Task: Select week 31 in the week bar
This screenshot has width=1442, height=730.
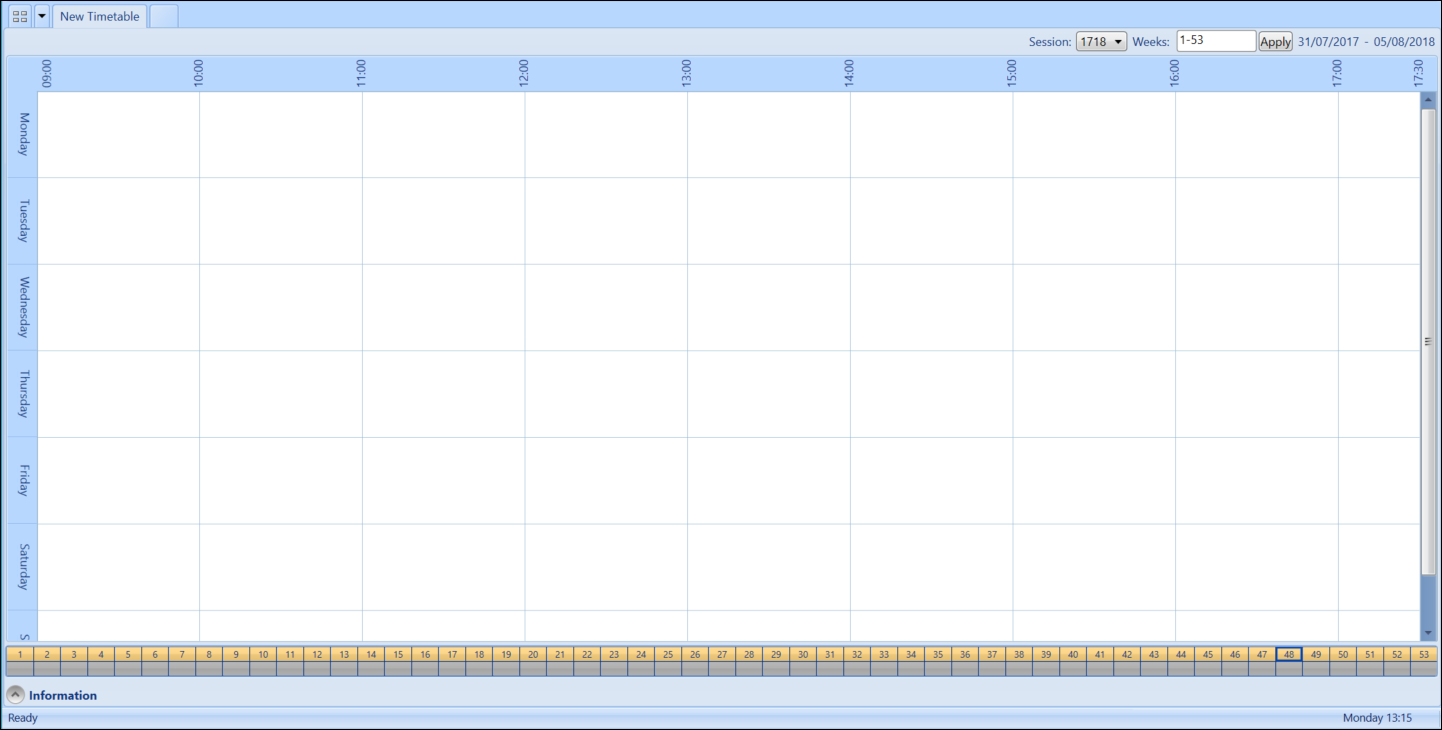Action: 830,655
